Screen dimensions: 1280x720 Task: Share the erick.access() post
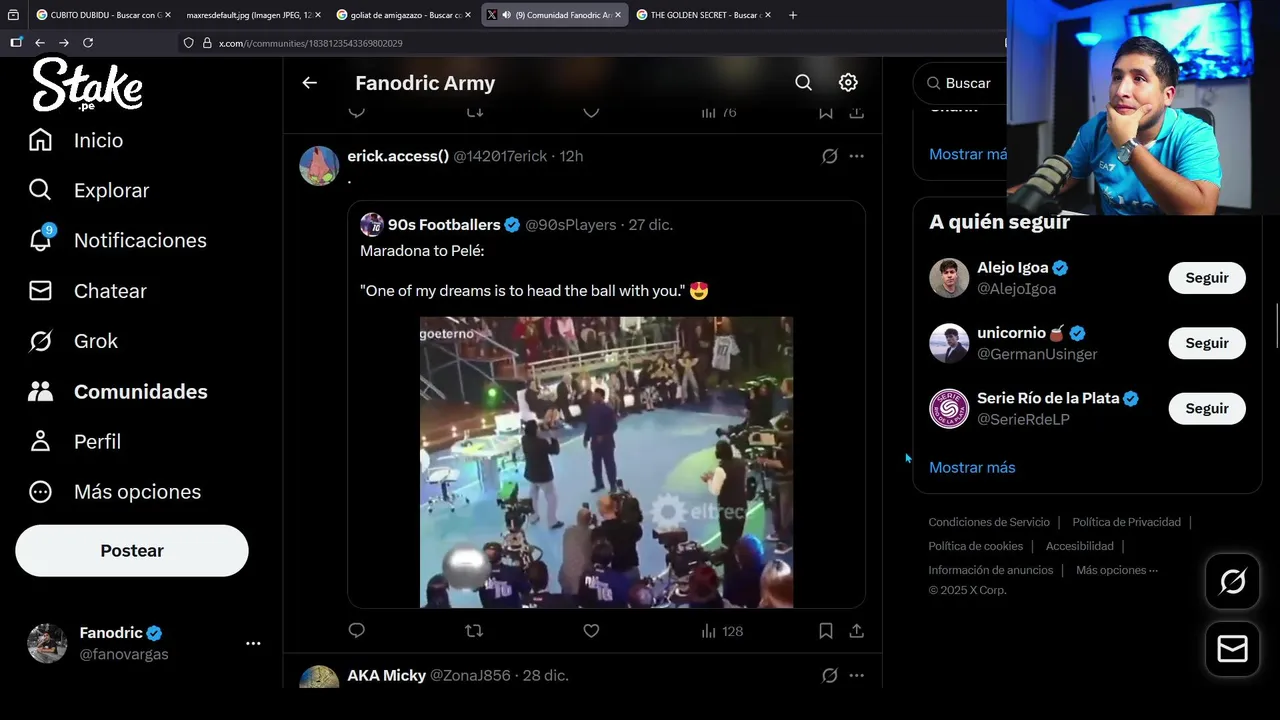pos(857,631)
